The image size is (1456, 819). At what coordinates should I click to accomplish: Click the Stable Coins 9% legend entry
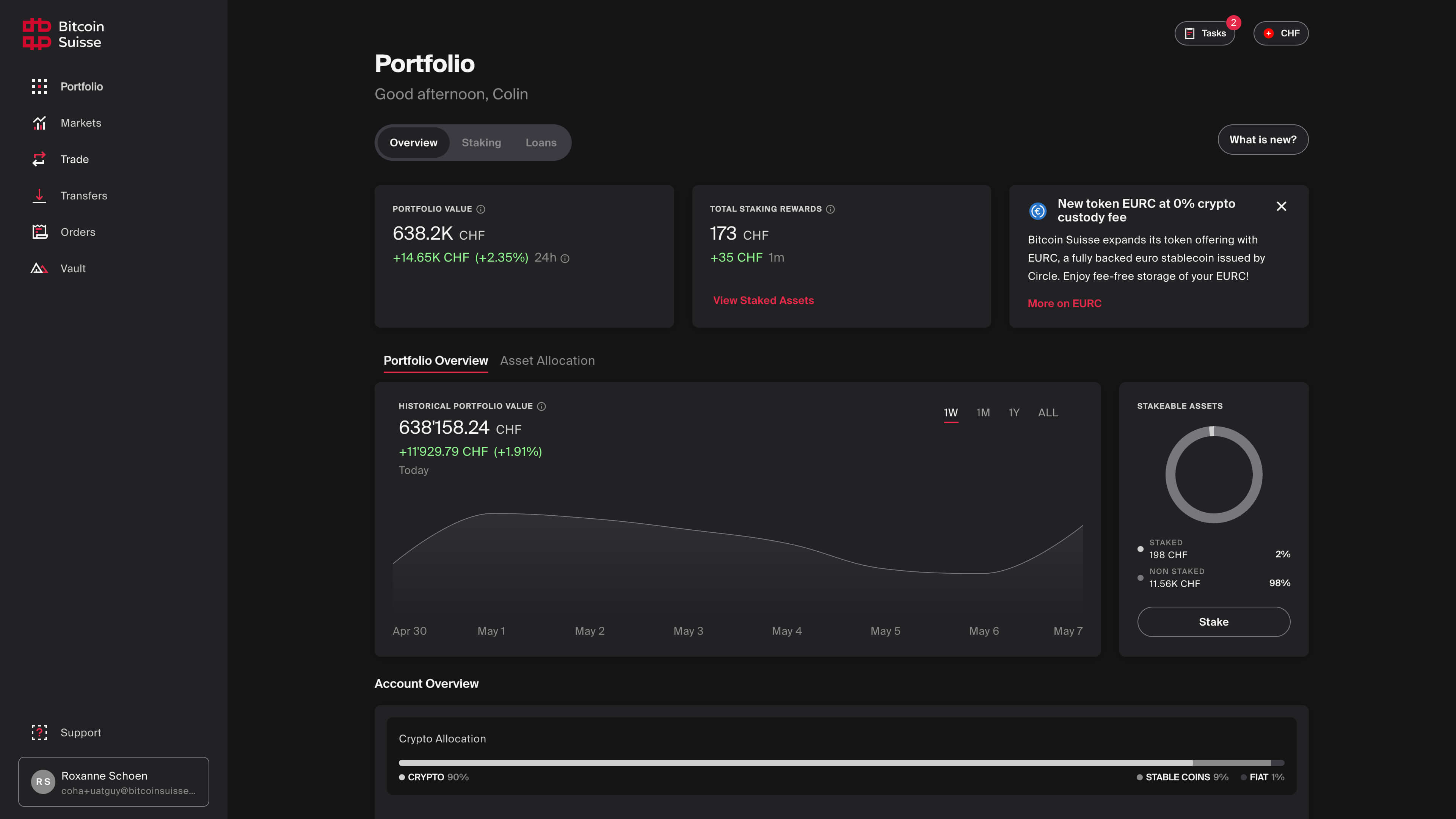tap(1183, 777)
